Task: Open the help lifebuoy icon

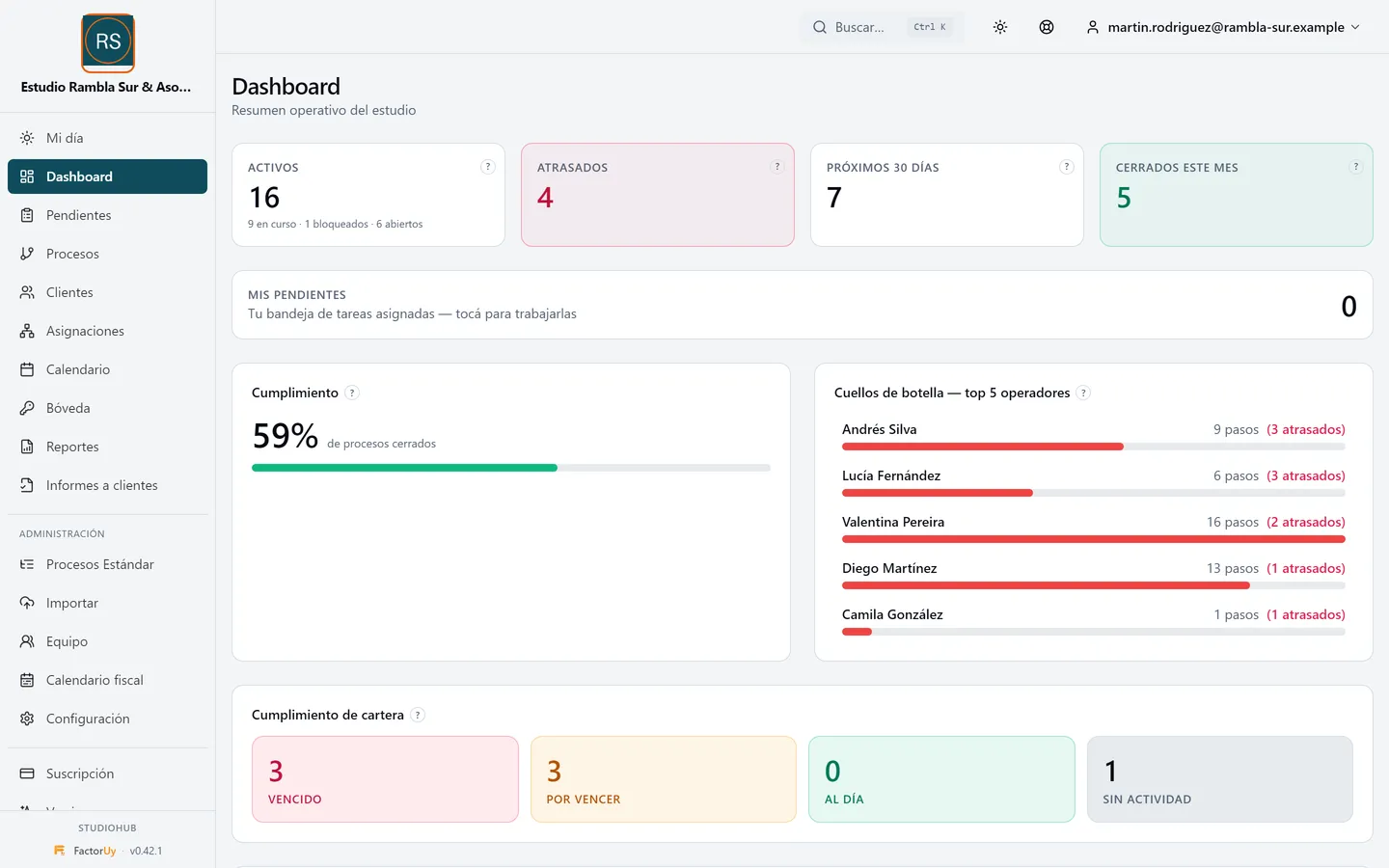Action: (x=1047, y=27)
